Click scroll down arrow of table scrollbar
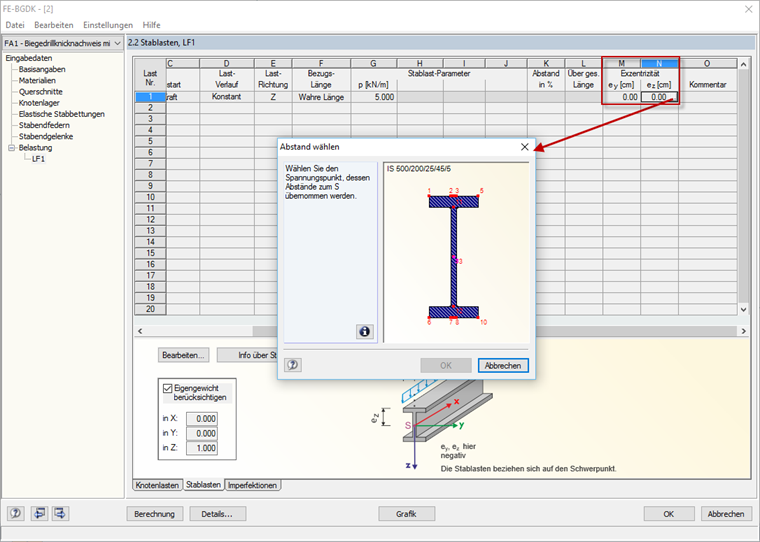The width and height of the screenshot is (760, 542). pos(743,309)
